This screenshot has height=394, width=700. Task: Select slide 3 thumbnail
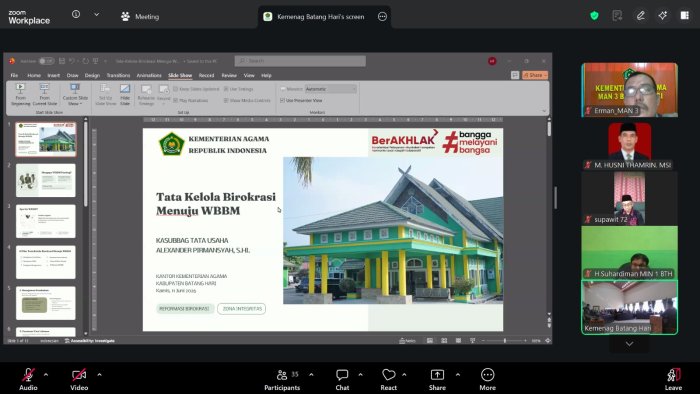(46, 221)
